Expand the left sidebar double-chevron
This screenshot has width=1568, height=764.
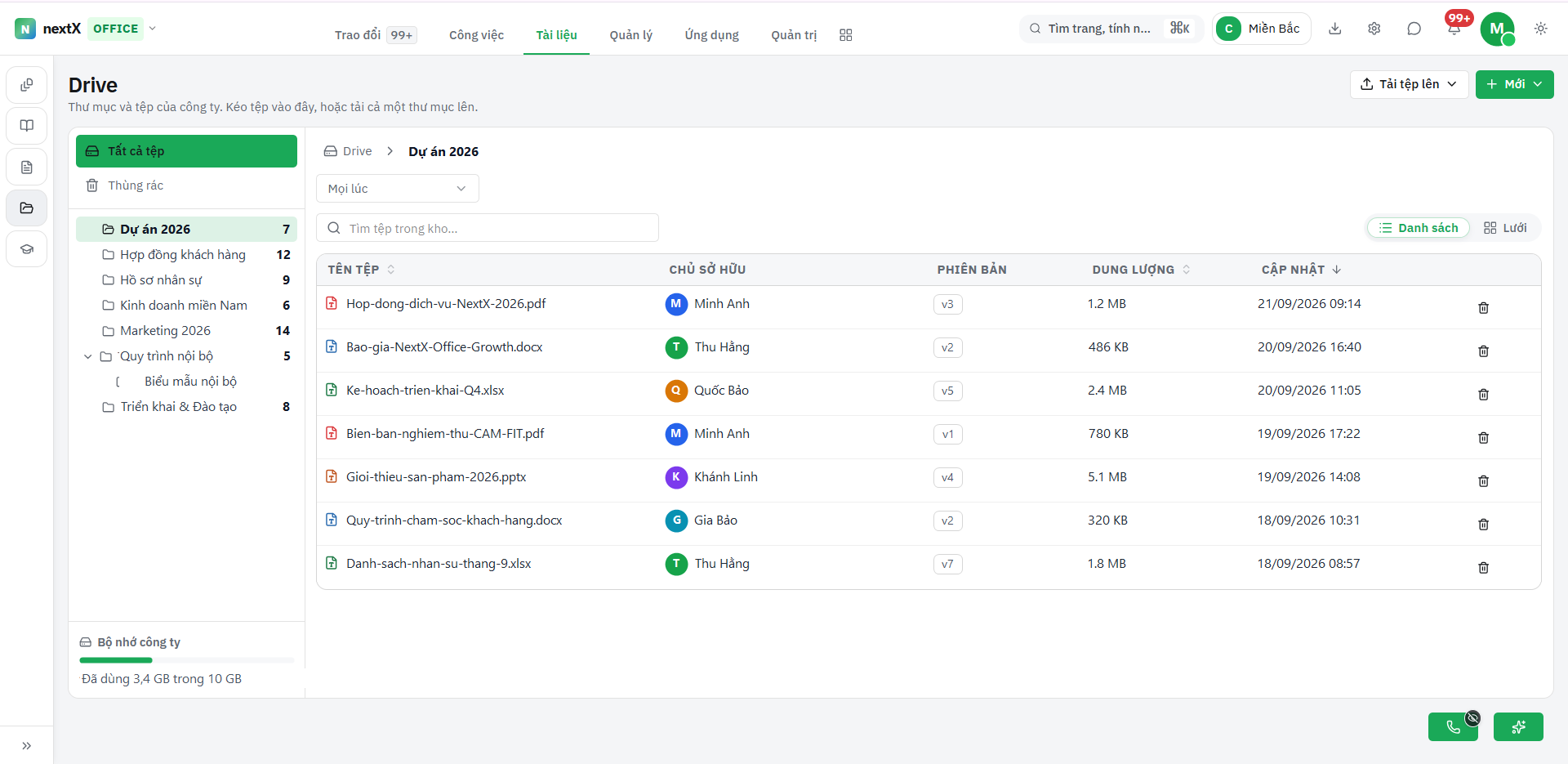tap(27, 745)
